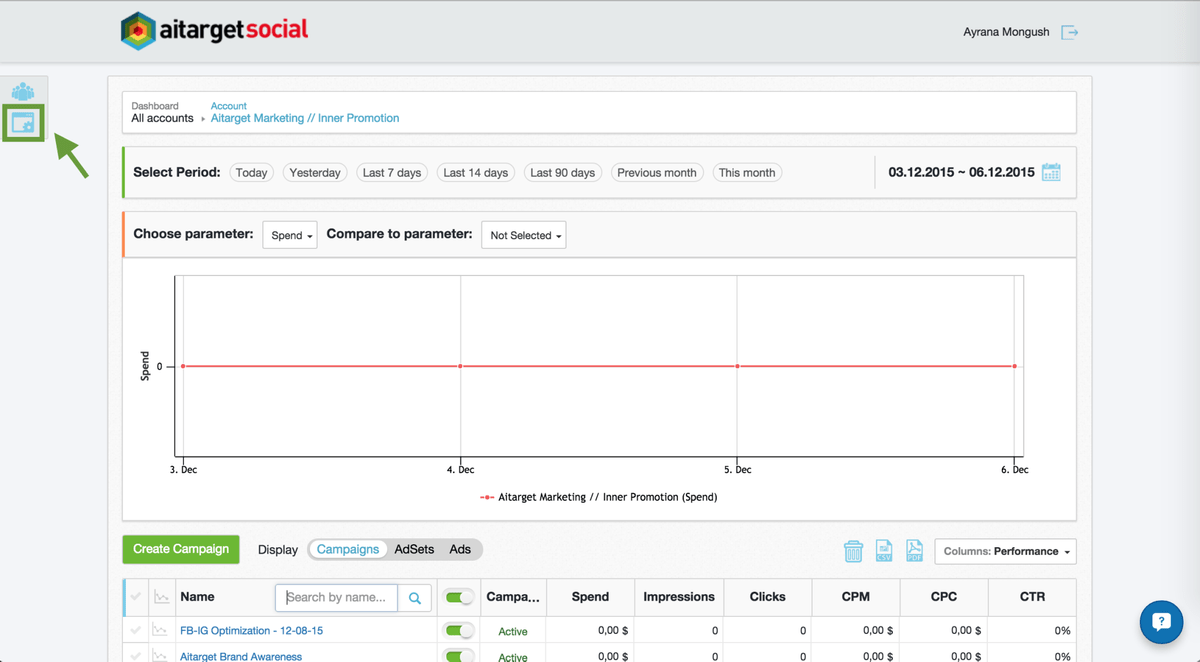Sort by the CPM column header
Screen dimensions: 1200x662
pos(856,597)
